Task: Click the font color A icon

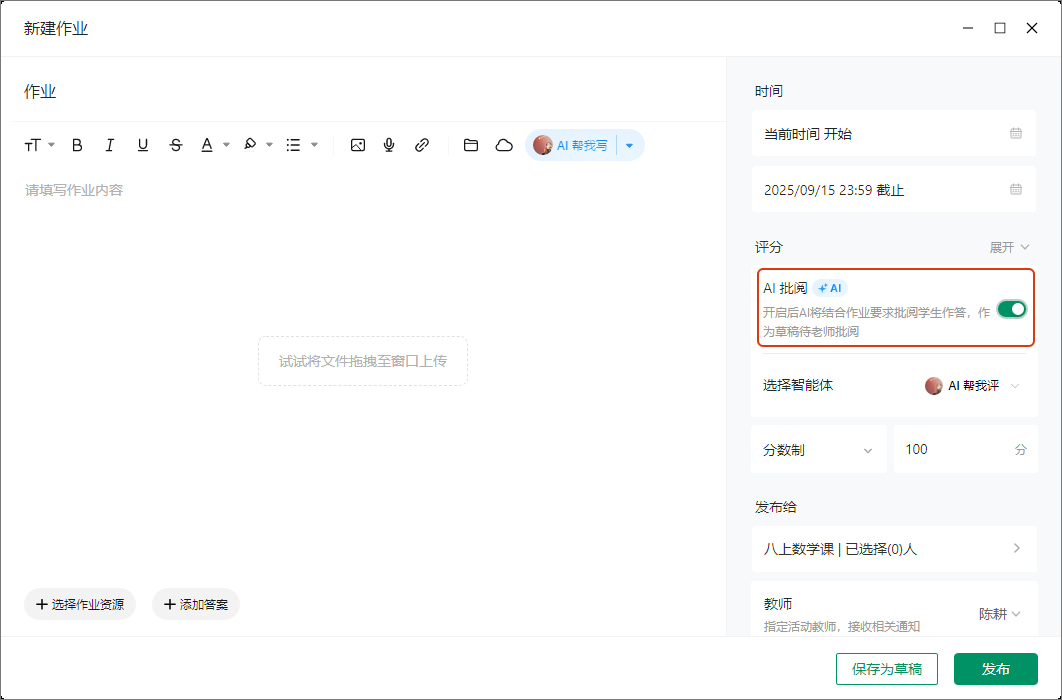Action: (207, 145)
